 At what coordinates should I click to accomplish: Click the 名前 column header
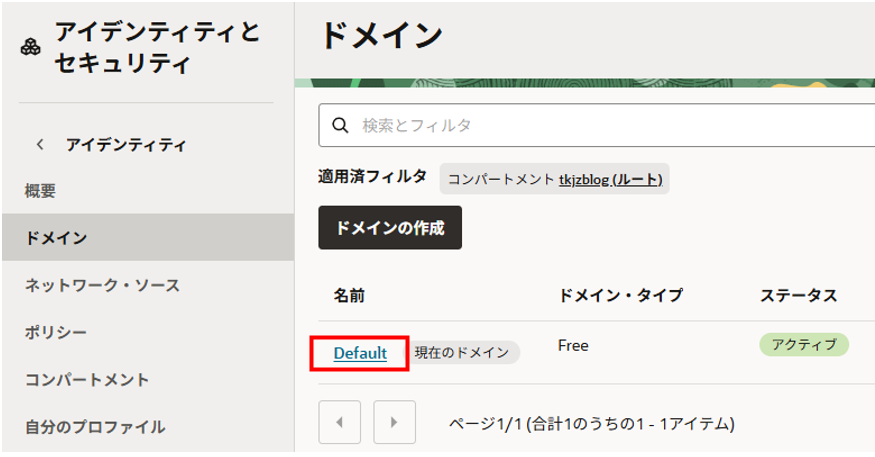click(x=350, y=295)
